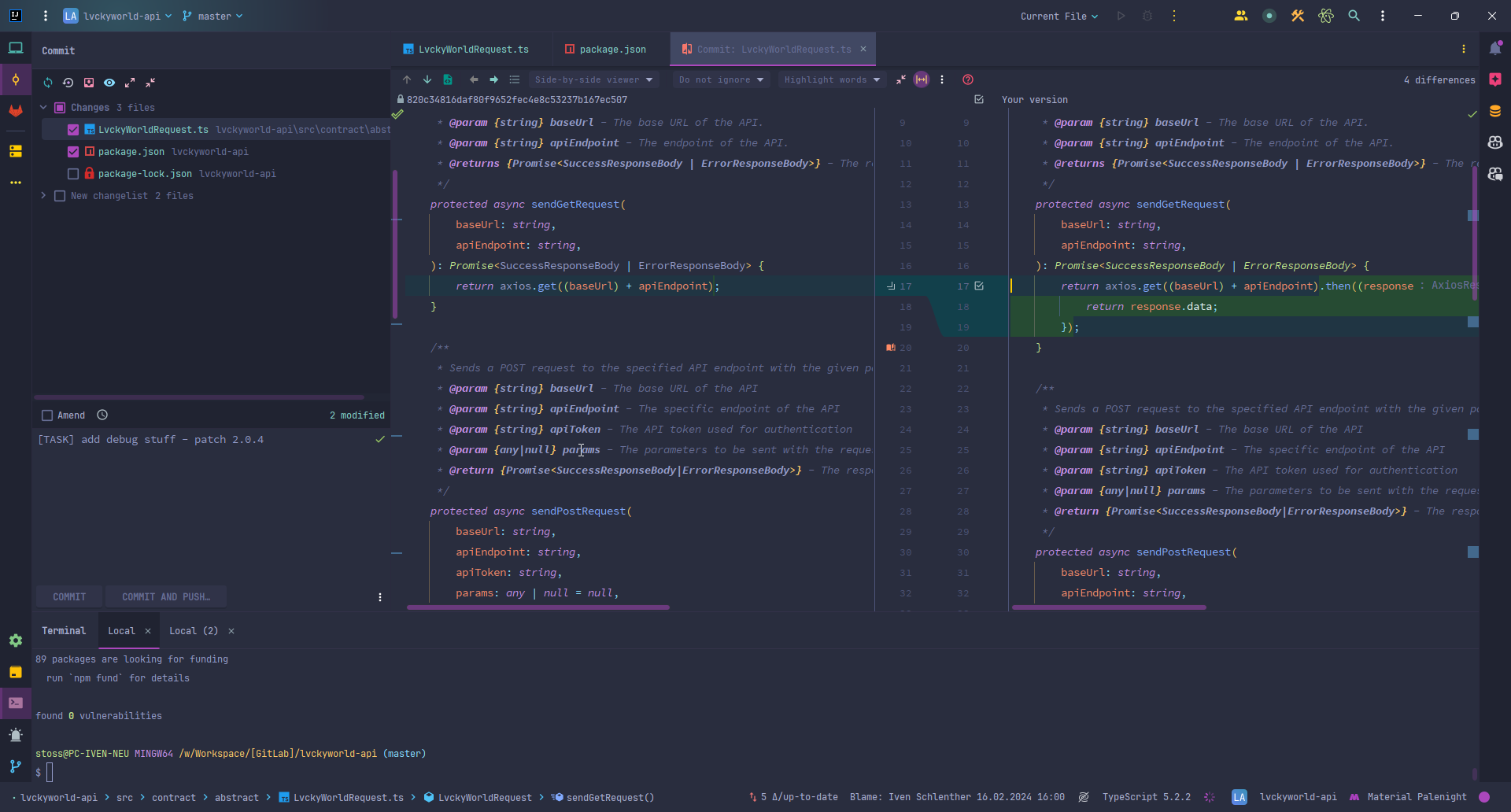Open the Highlight words dropdown
The width and height of the screenshot is (1511, 812).
tap(831, 79)
